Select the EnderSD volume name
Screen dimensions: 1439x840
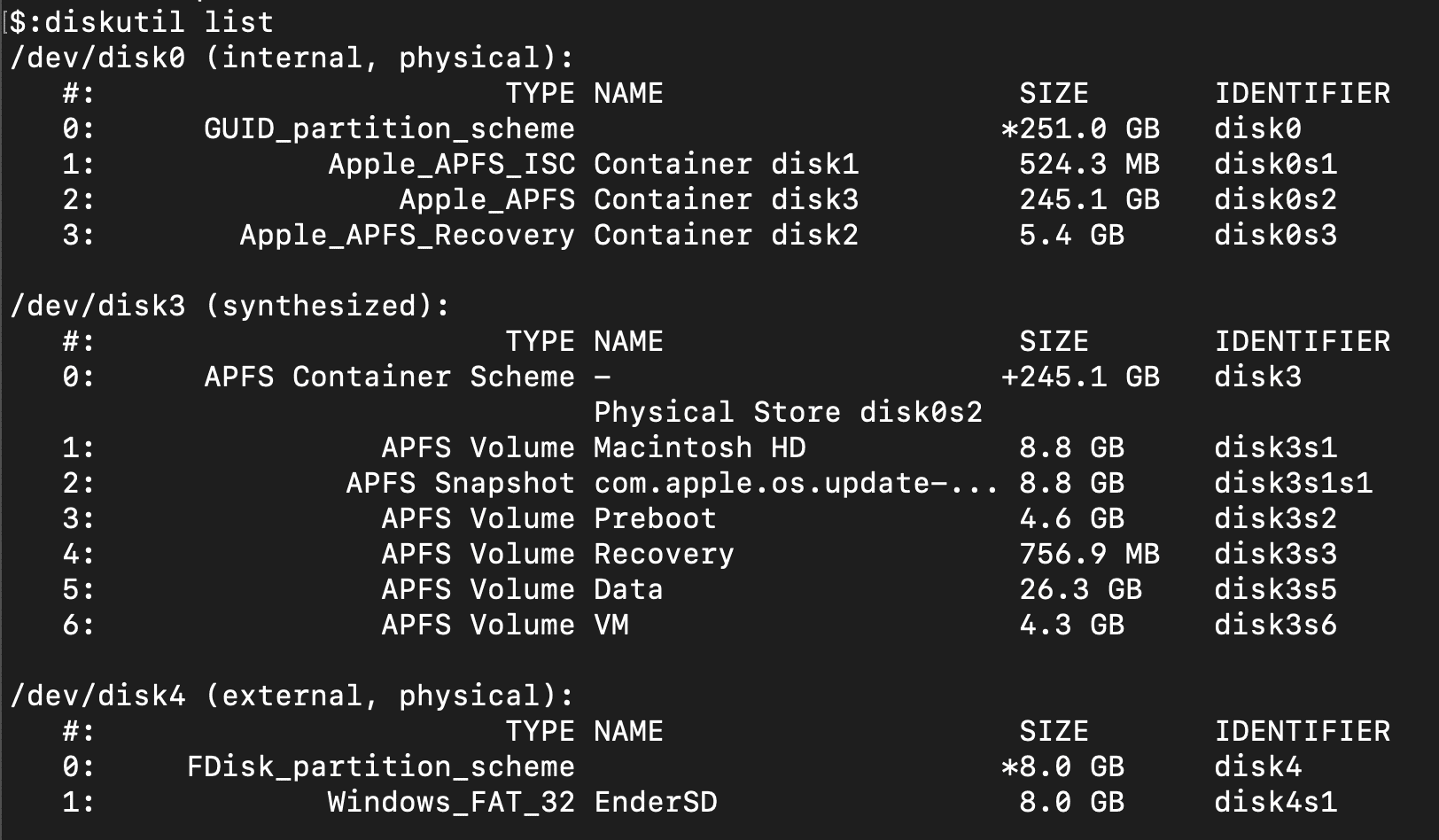[655, 802]
